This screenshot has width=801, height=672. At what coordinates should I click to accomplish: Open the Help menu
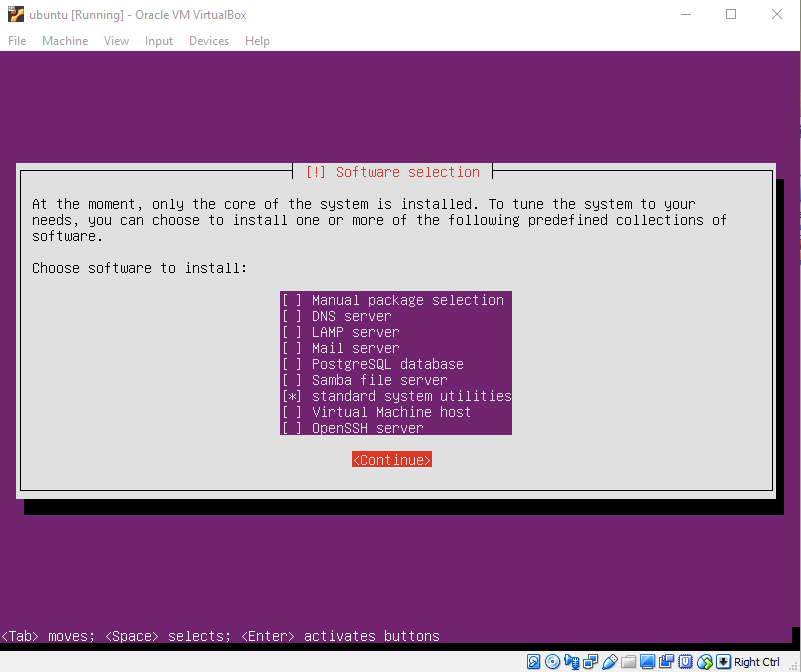point(257,41)
